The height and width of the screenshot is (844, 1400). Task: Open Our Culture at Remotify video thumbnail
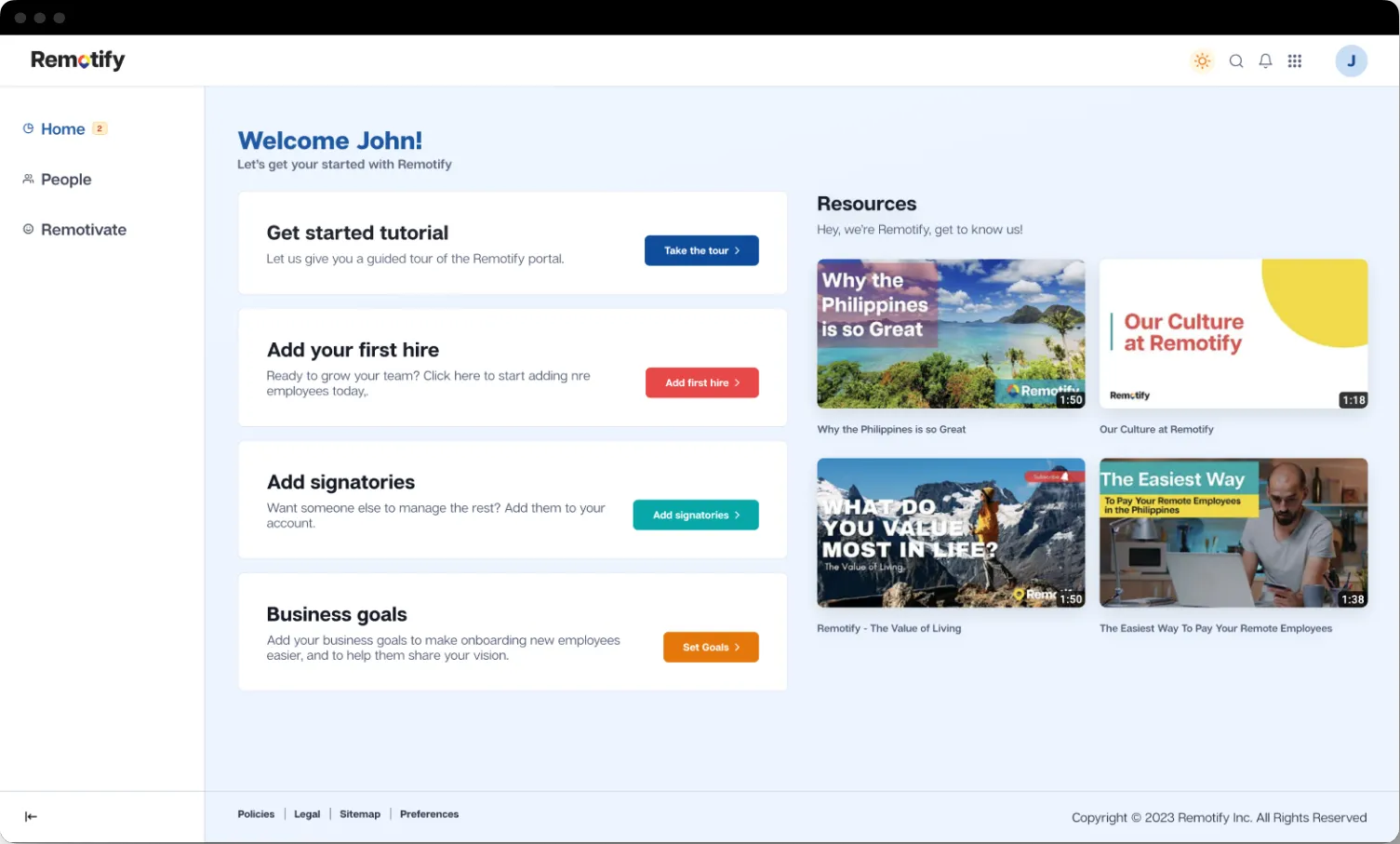point(1233,333)
